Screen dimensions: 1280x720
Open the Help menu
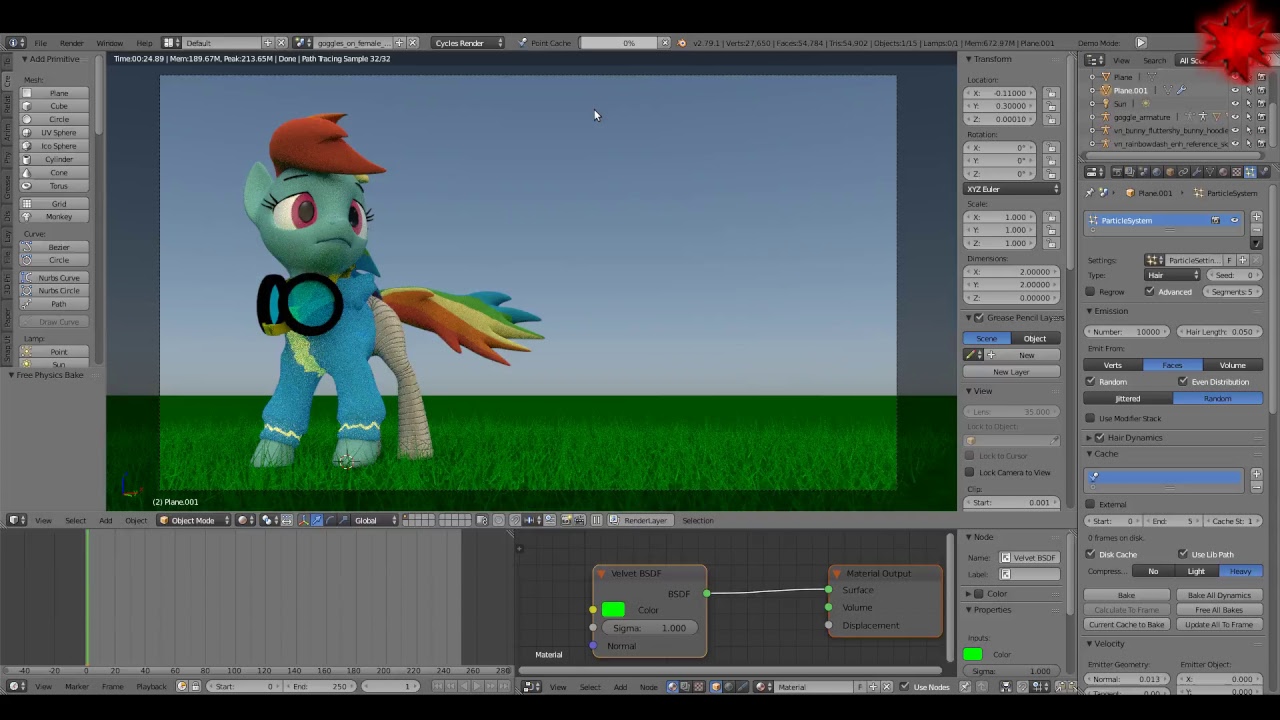pyautogui.click(x=144, y=43)
